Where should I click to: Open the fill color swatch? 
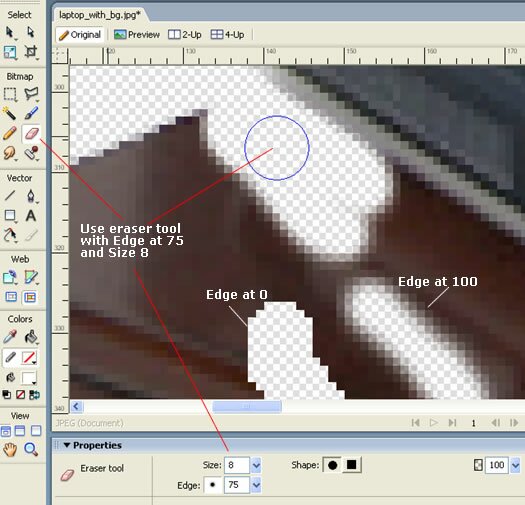click(x=29, y=378)
